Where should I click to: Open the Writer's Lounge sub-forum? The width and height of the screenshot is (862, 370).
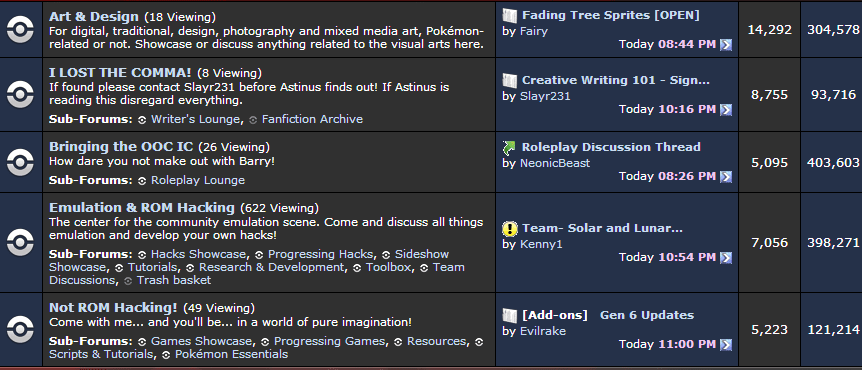195,119
